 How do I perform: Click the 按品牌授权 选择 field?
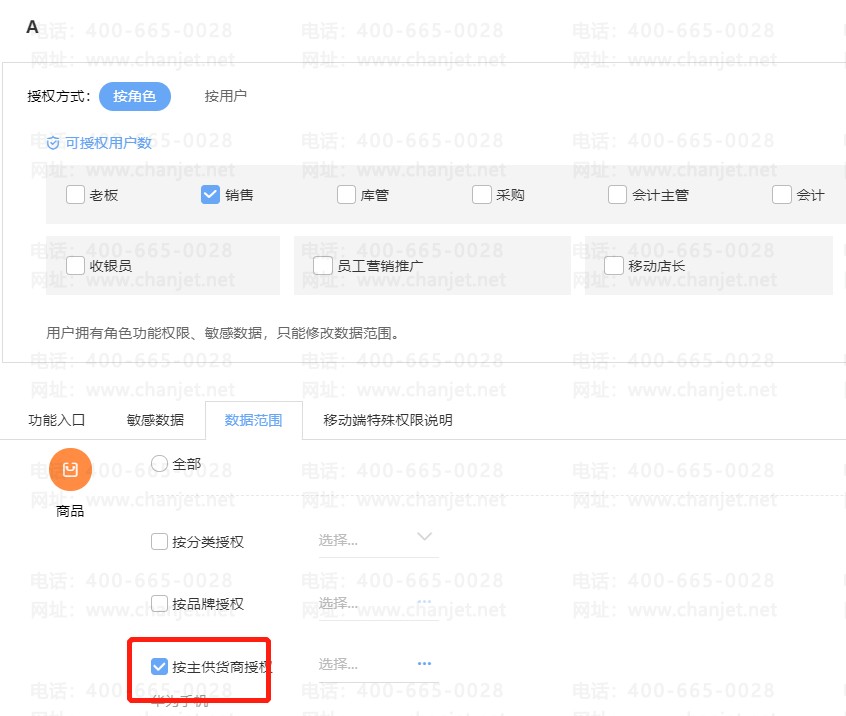click(x=378, y=603)
